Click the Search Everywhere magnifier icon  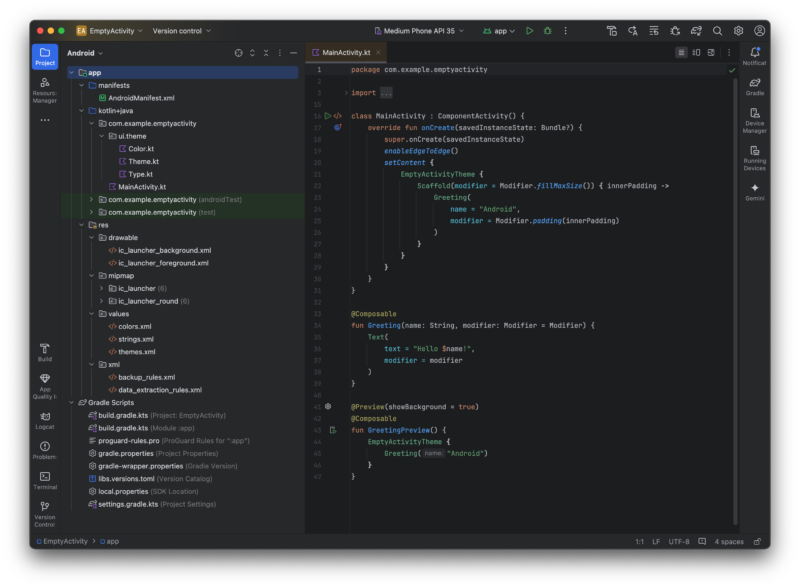click(717, 31)
